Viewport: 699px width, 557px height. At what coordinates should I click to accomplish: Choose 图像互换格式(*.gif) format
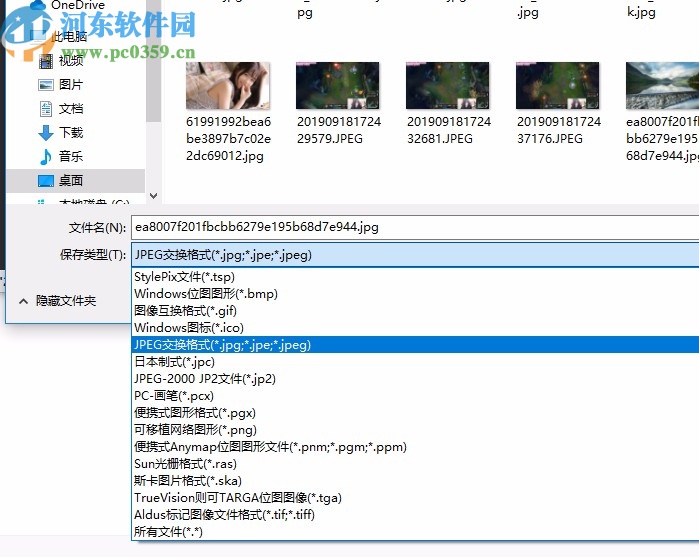click(415, 311)
